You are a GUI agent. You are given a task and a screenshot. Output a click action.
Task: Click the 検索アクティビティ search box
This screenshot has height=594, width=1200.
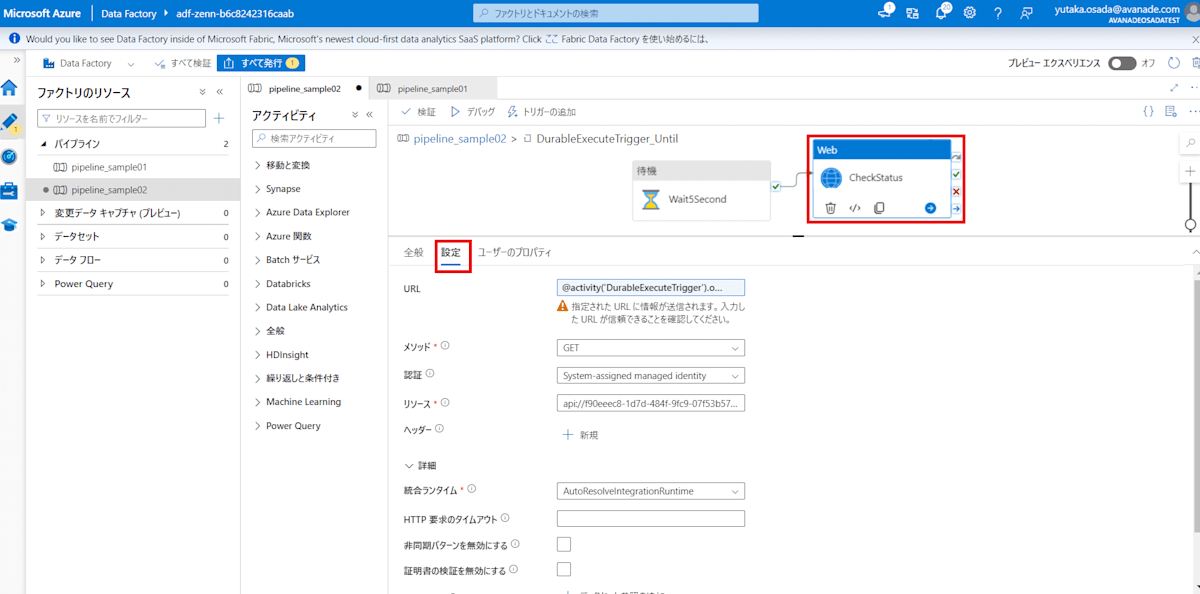pos(314,138)
